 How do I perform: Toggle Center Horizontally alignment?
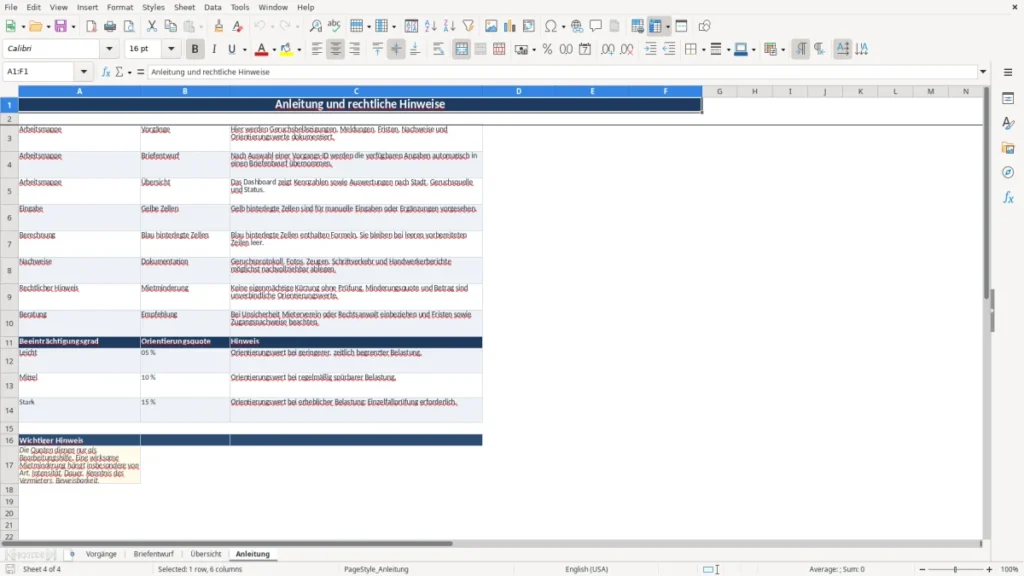click(x=336, y=49)
